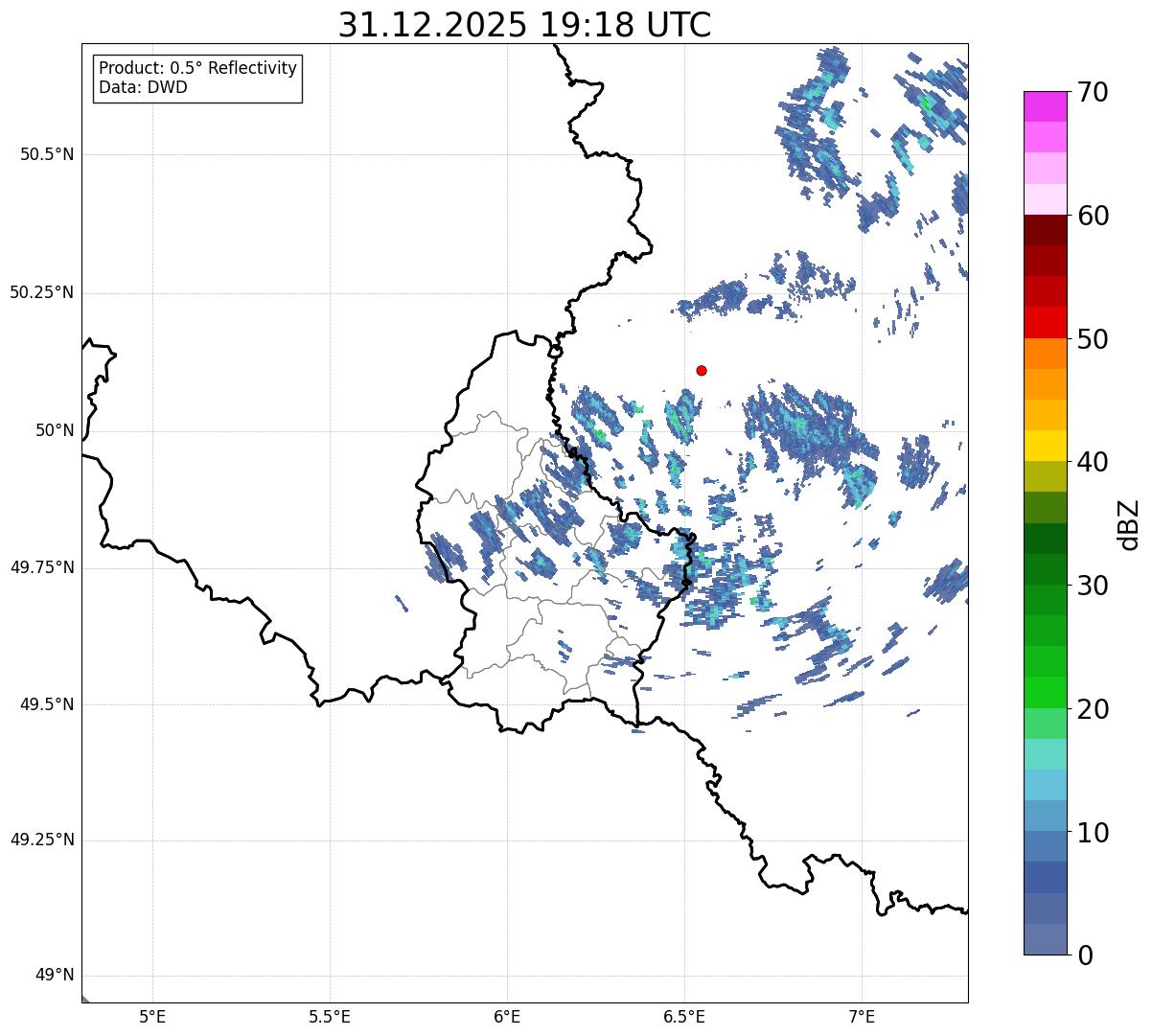Click the colorbar tick label "60"
Screen dimensions: 1152x1036
(x=1093, y=216)
